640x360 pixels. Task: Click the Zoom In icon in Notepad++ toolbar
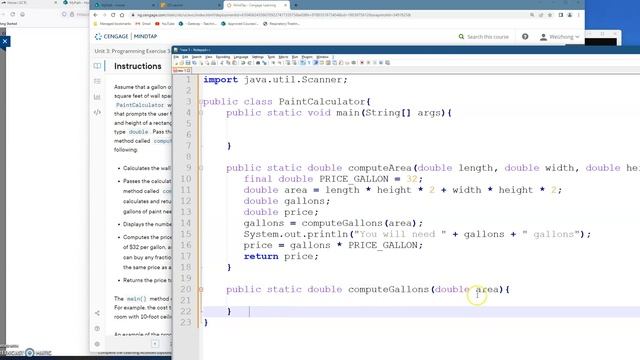[273, 62]
